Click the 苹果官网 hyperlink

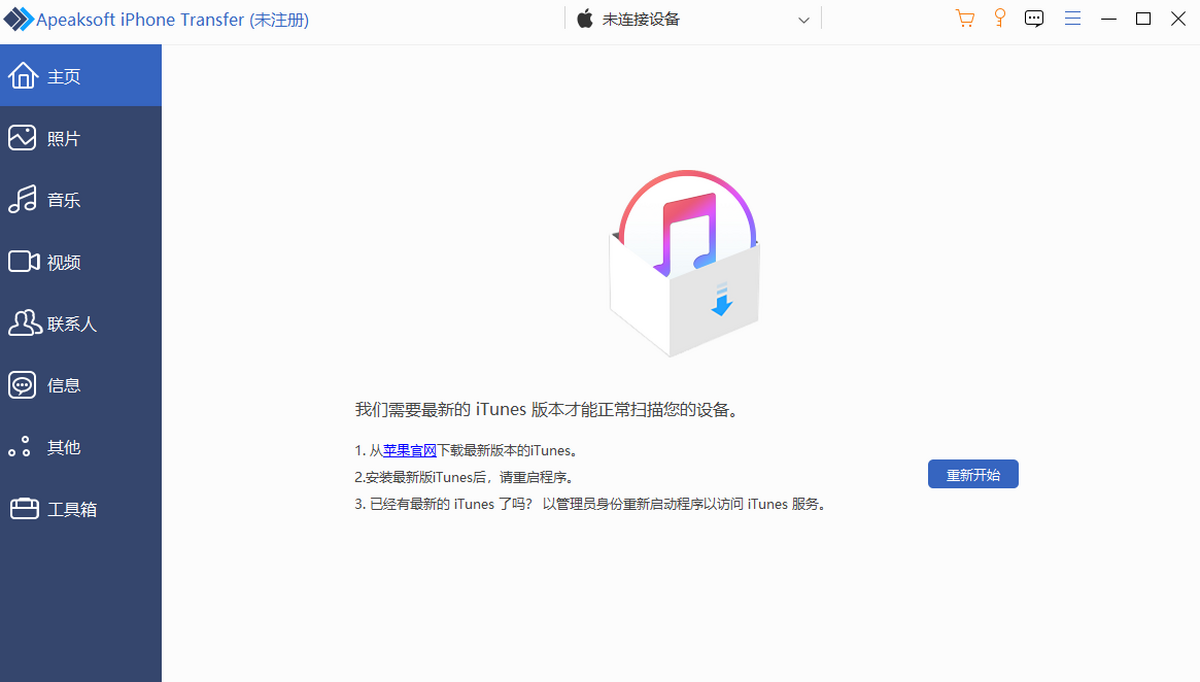pos(410,451)
